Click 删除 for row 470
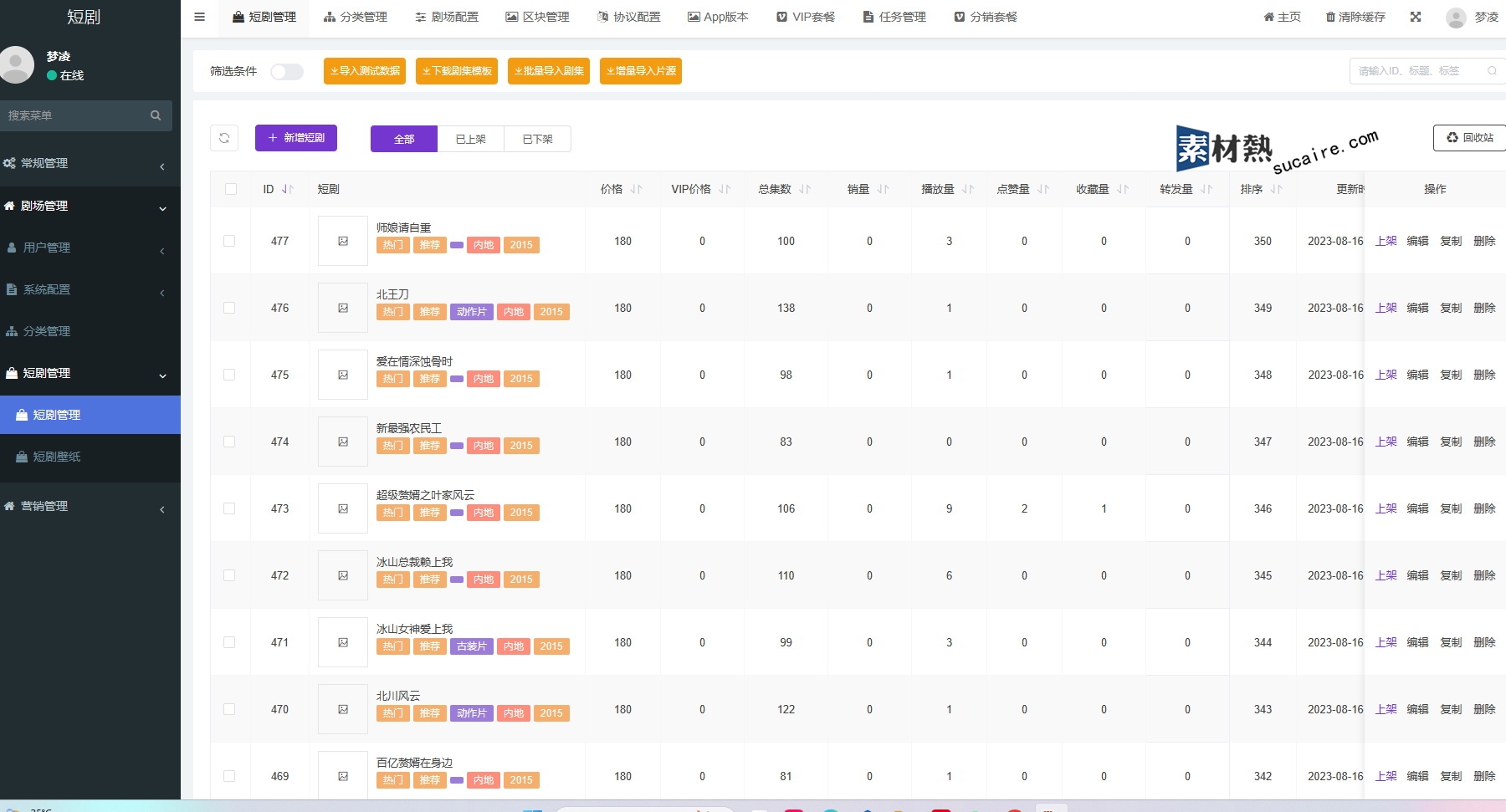 [1485, 709]
